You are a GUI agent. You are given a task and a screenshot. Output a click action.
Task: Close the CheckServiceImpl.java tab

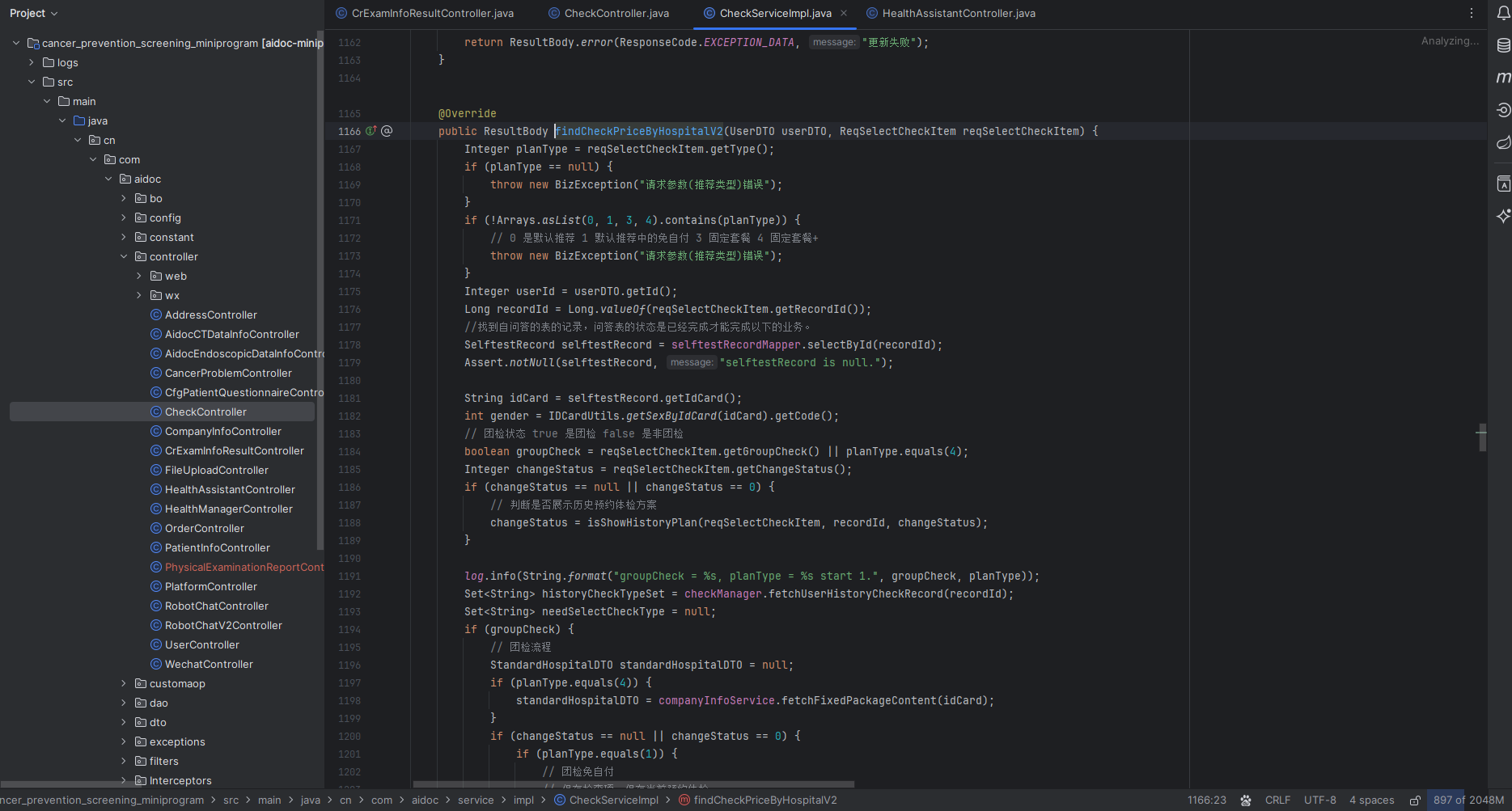tap(844, 13)
